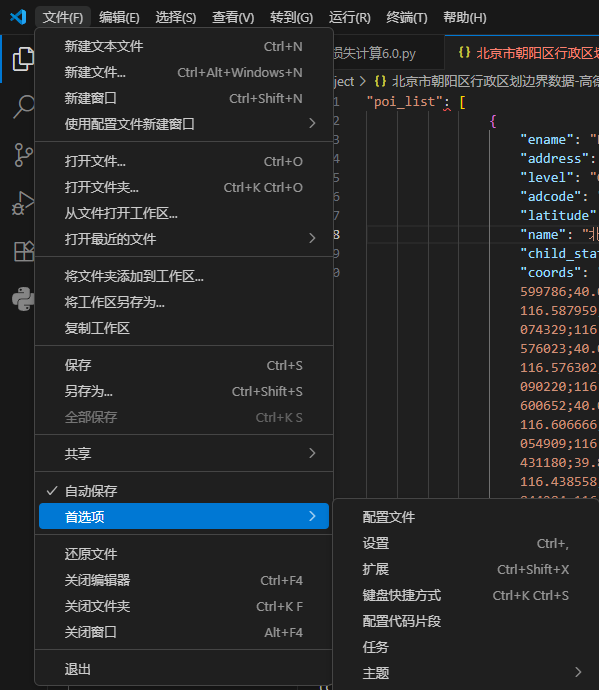Click the "latitude" key in editor
This screenshot has width=599, height=690.
pos(558,215)
